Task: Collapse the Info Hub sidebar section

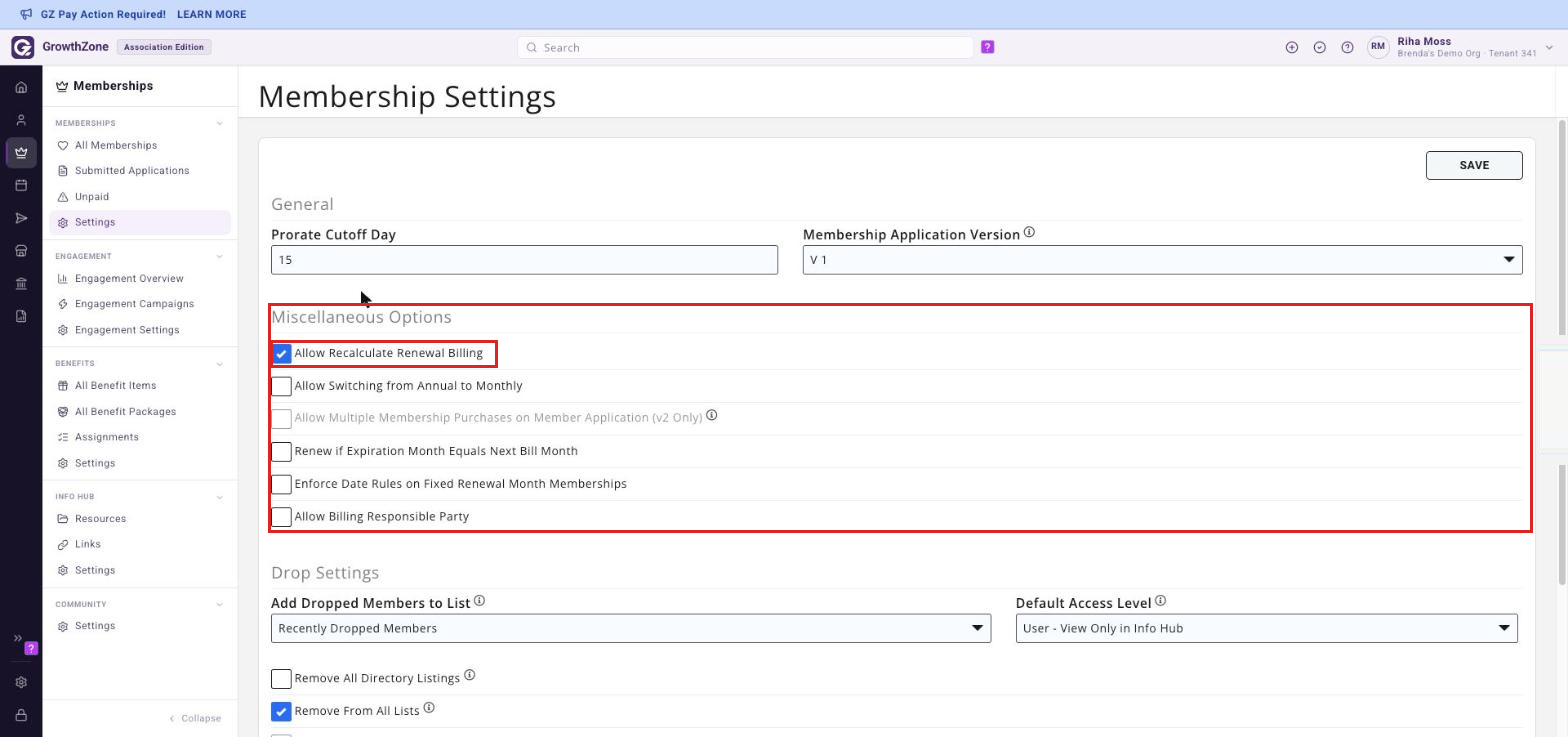Action: (x=220, y=497)
